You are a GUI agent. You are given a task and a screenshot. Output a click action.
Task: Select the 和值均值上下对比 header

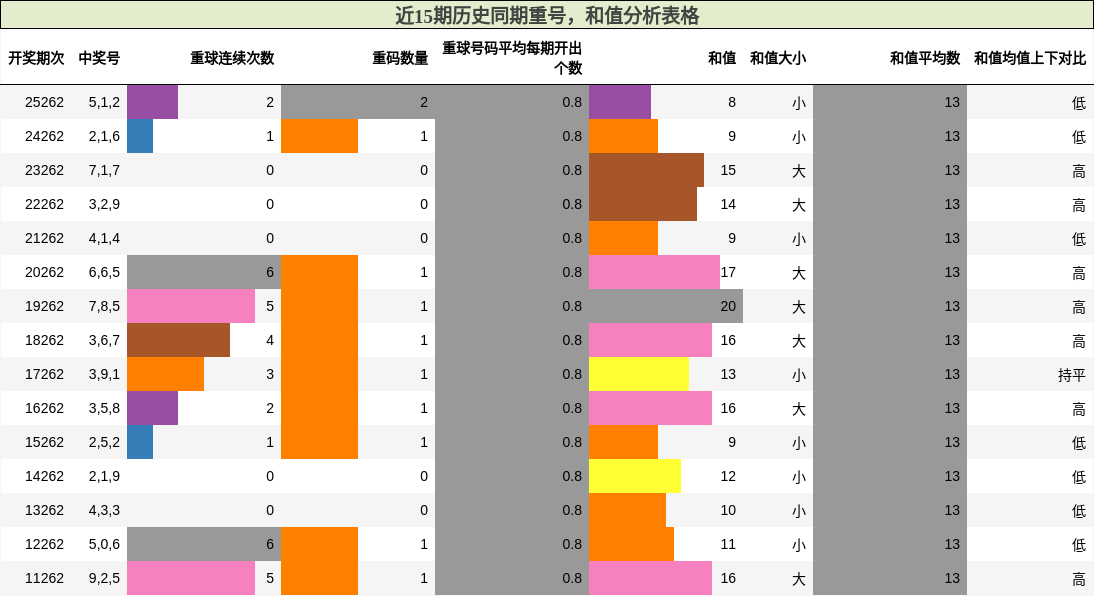click(x=1030, y=58)
